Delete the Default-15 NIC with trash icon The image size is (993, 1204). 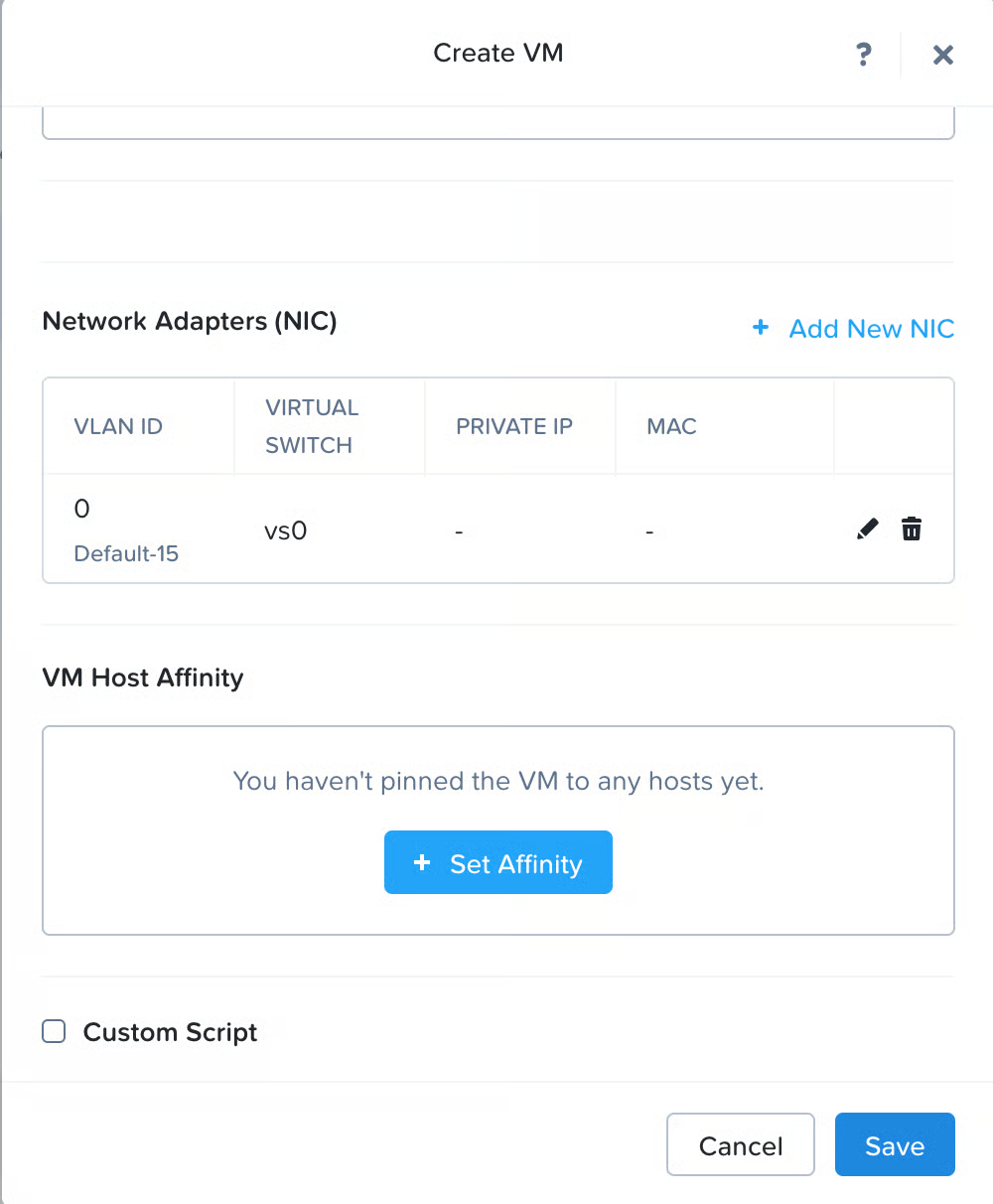pyautogui.click(x=911, y=528)
